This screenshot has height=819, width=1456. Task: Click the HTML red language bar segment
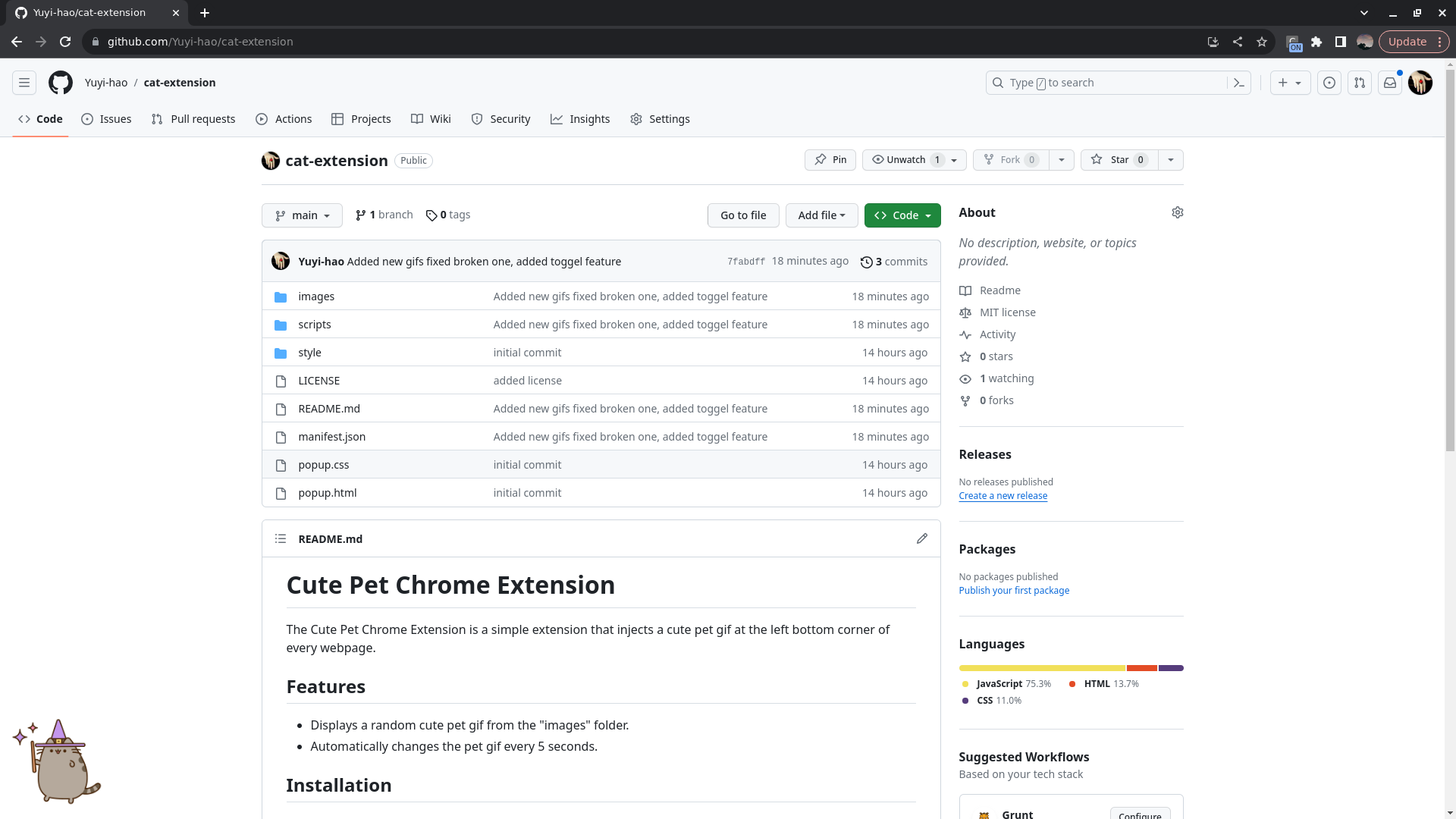[x=1142, y=668]
